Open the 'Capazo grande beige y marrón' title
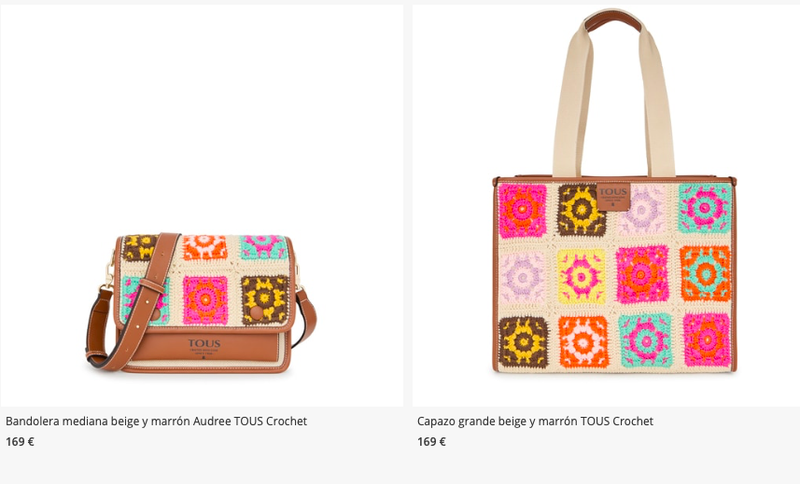This screenshot has width=800, height=484. 535,421
